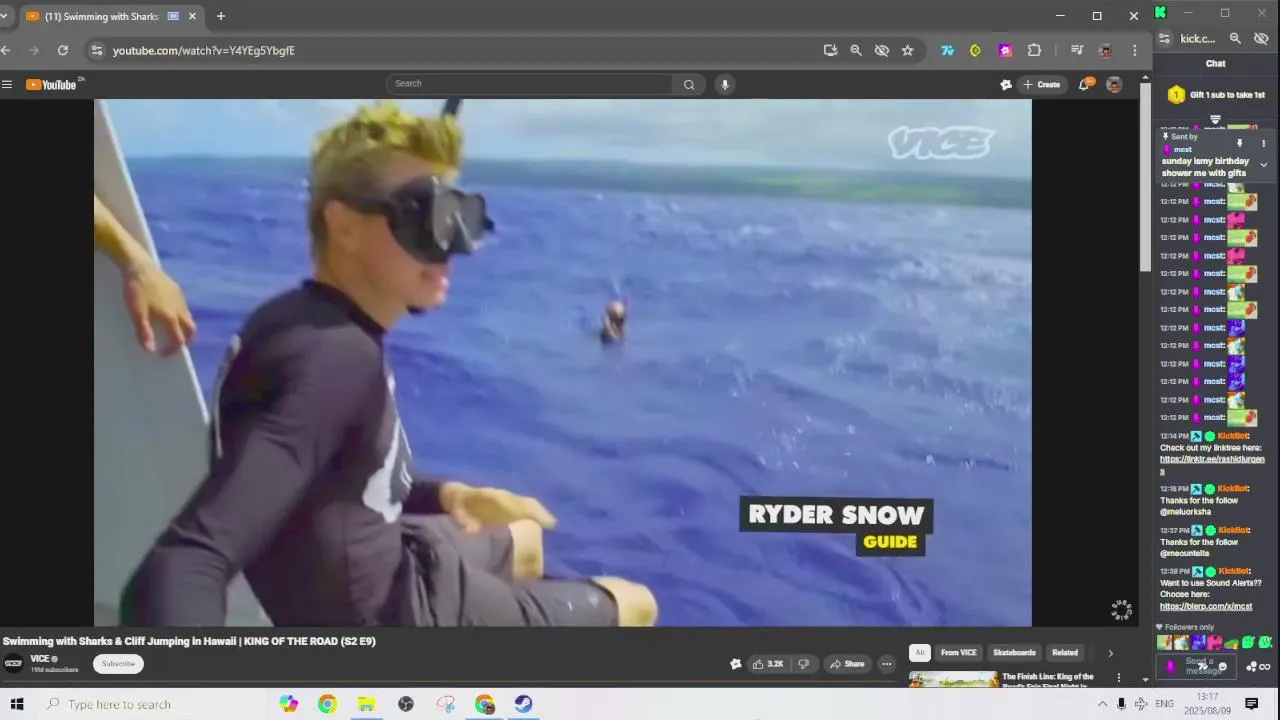Click crossed-eye icon in Kick window
1280x720 pixels.
coord(1261,38)
